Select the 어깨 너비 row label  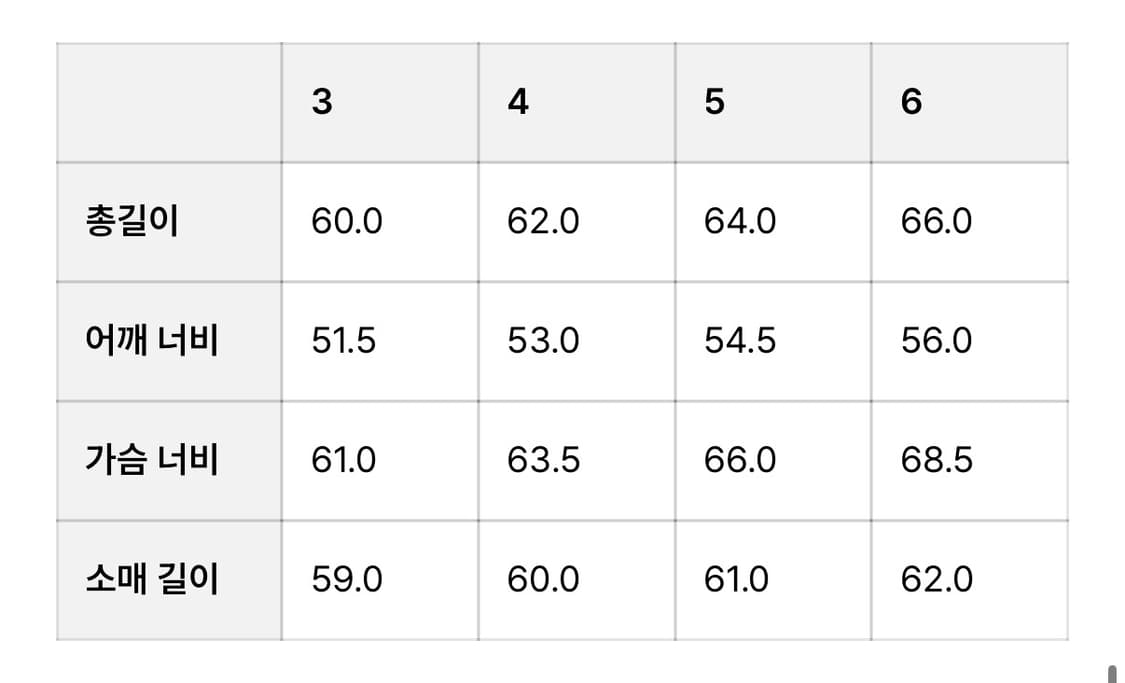[152, 341]
